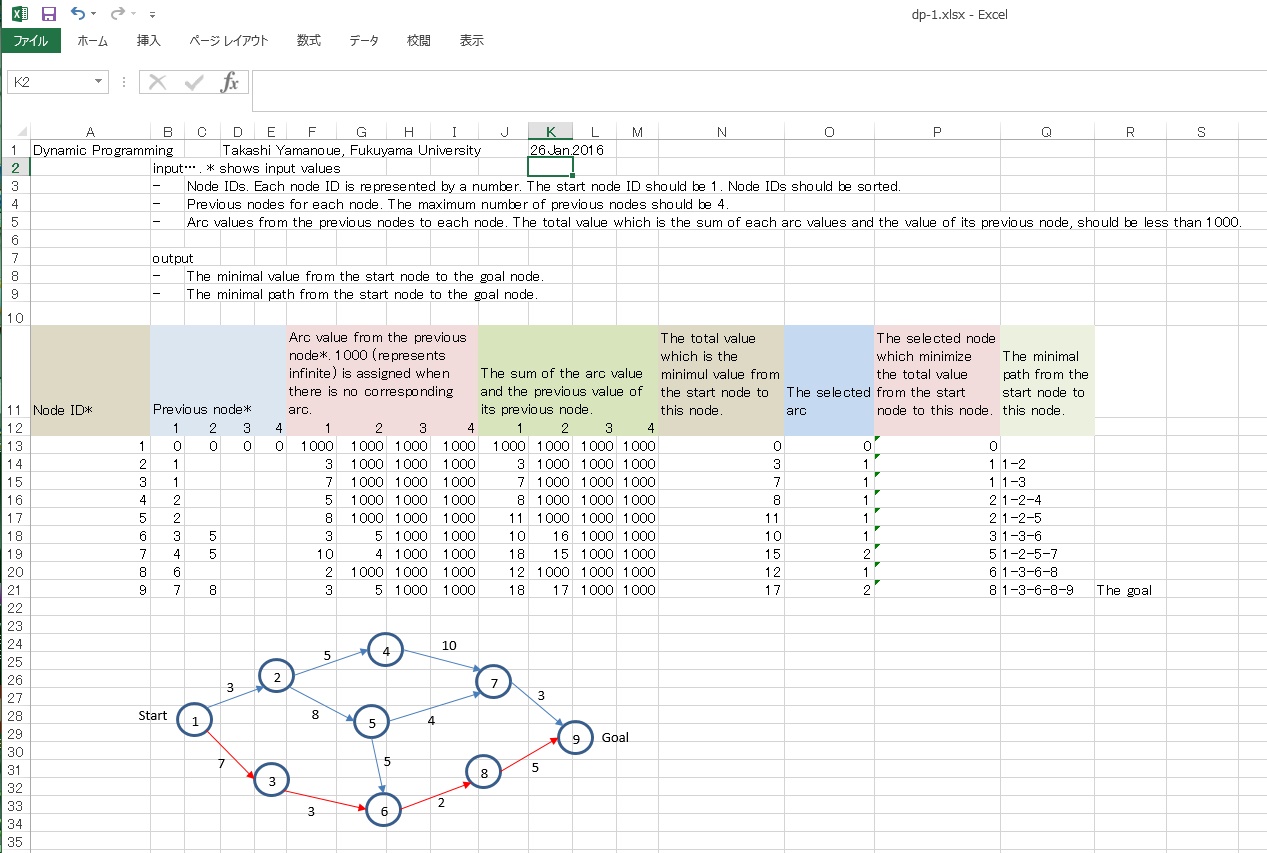This screenshot has height=853, width=1267.
Task: Click the formula bar Cancel X icon
Action: pos(157,82)
